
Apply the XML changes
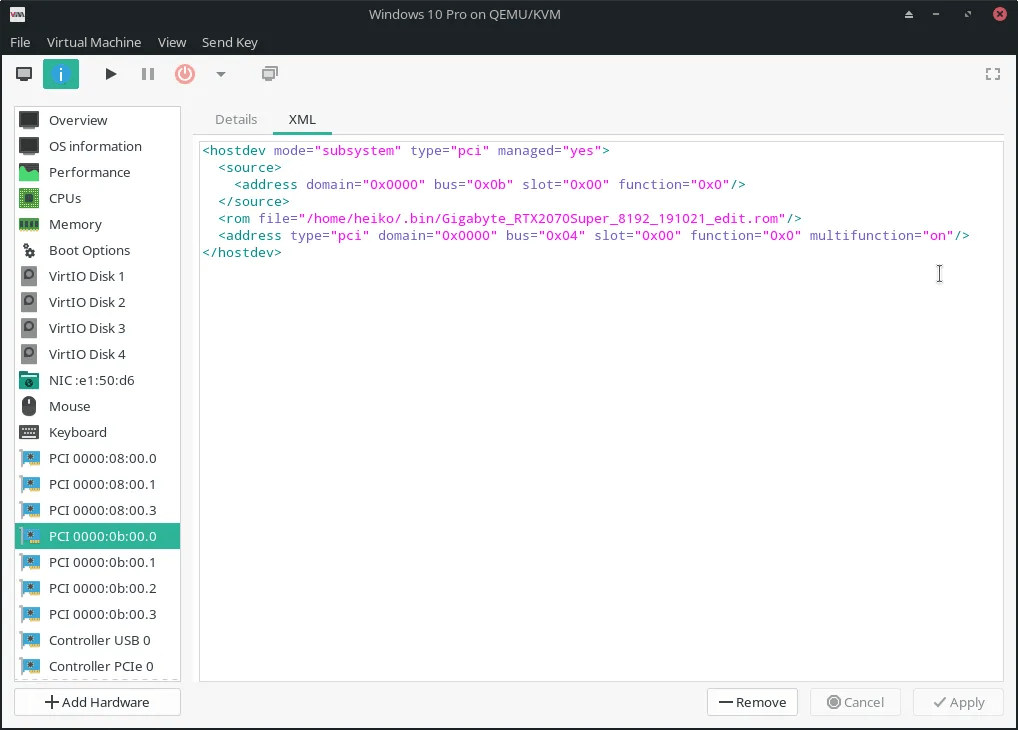point(958,702)
